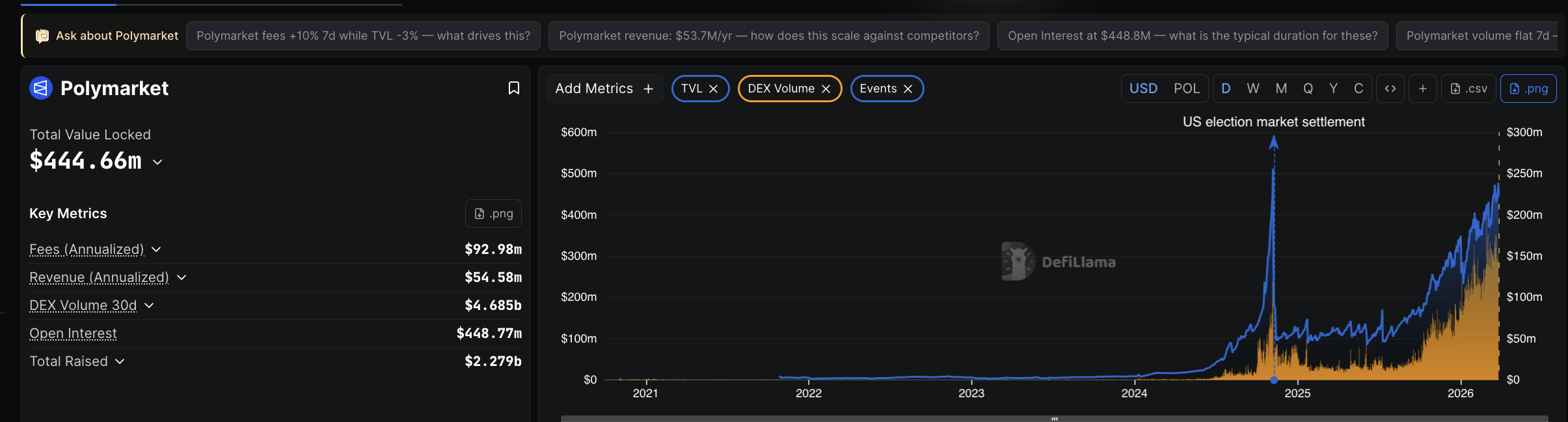
Task: Click the chart time-range slider bar
Action: coord(1054,419)
